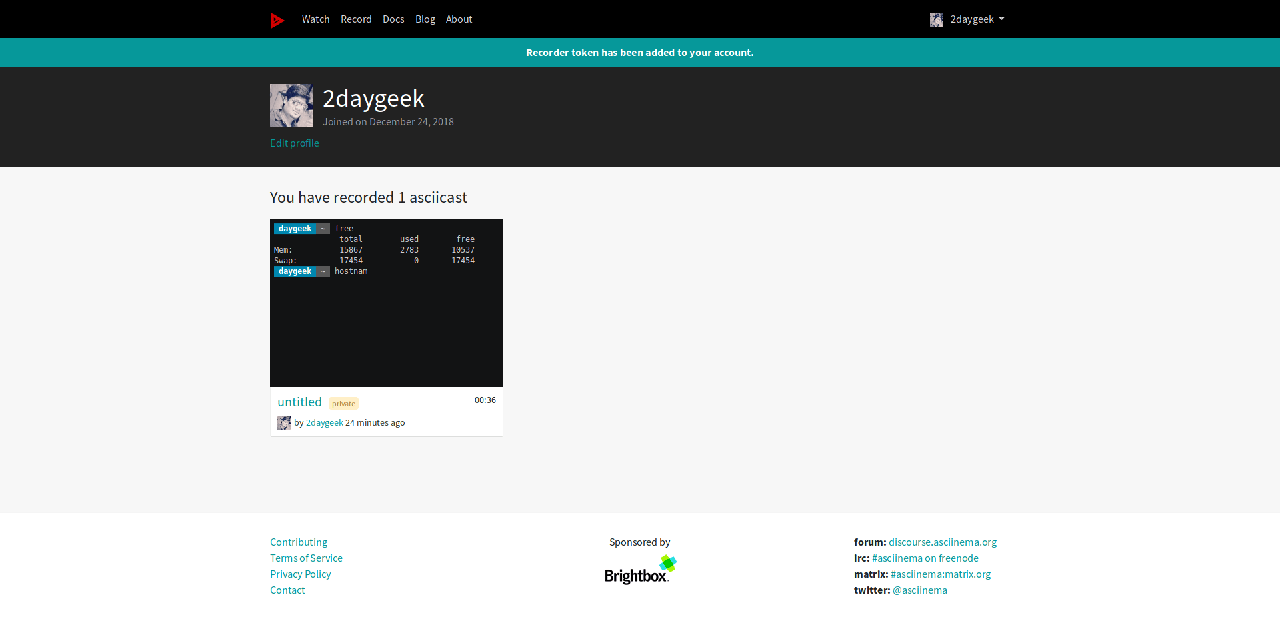
Task: Go to the Record page
Action: coord(355,19)
